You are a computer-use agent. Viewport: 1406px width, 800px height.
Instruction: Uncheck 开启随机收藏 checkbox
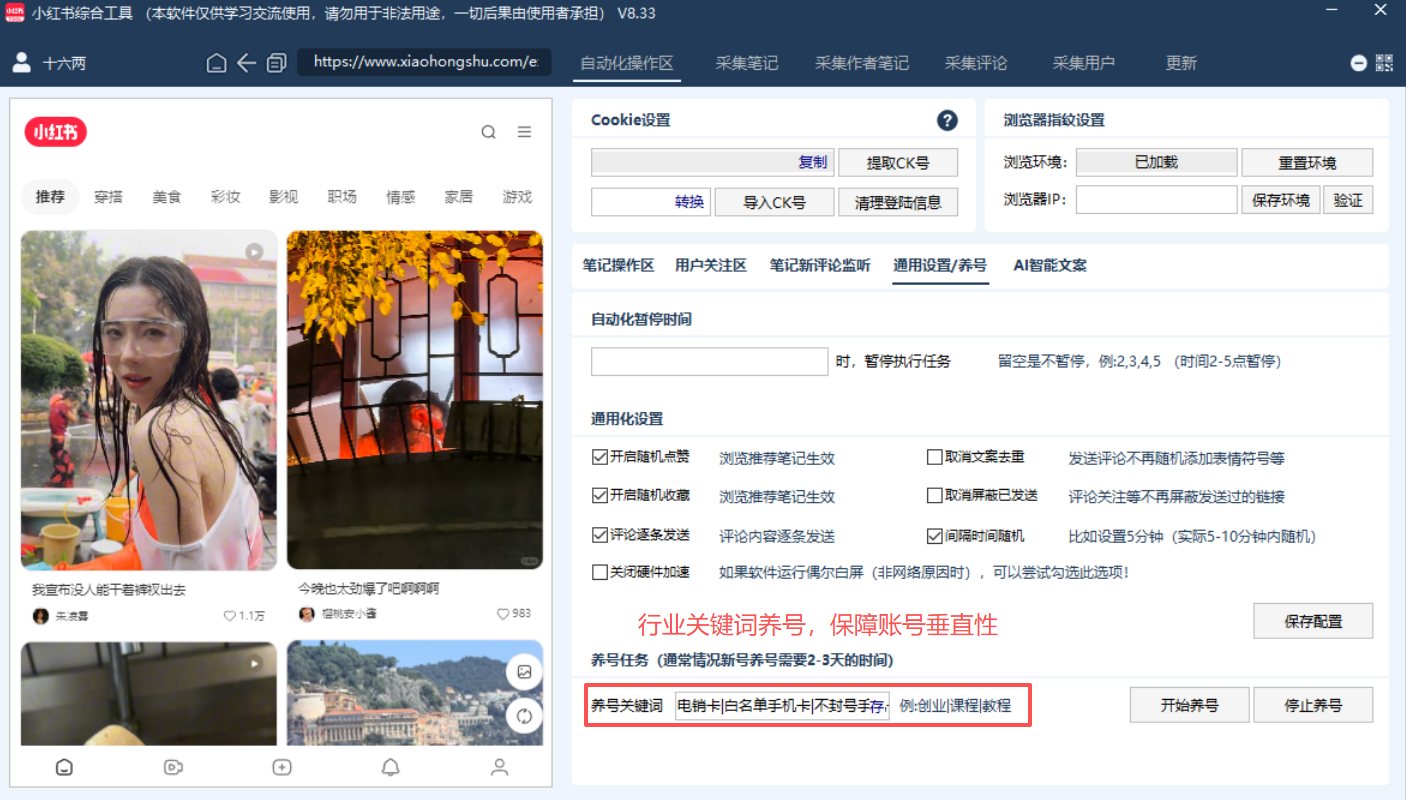tap(600, 495)
